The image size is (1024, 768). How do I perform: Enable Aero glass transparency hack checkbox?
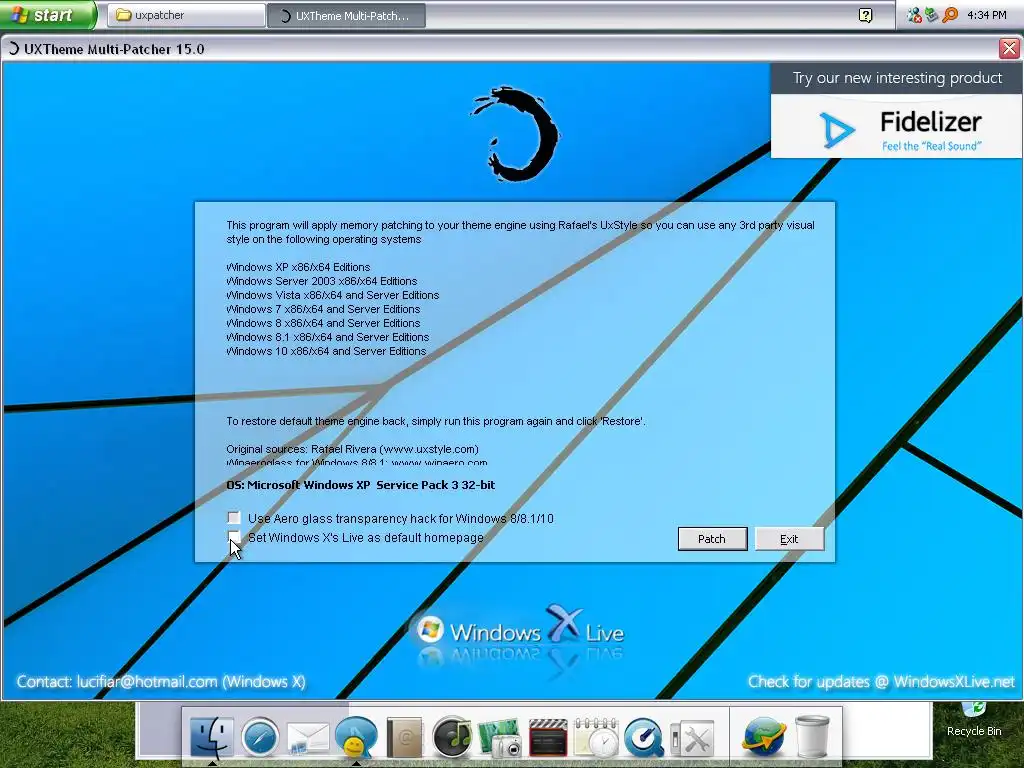(x=234, y=518)
